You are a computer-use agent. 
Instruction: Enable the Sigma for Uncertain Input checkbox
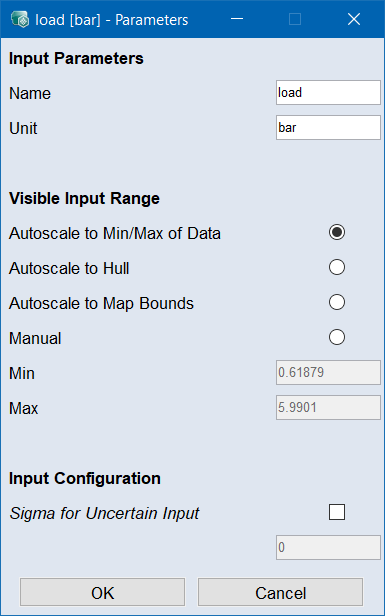pyautogui.click(x=337, y=512)
